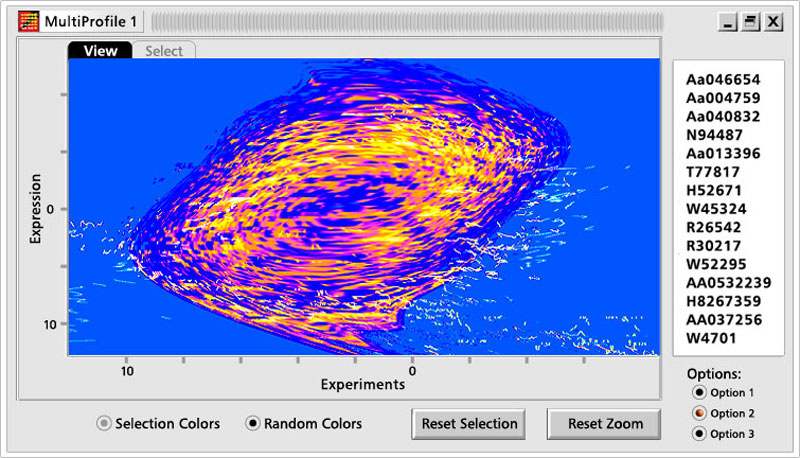Maximize the MultiProfile 1 window

(x=751, y=22)
